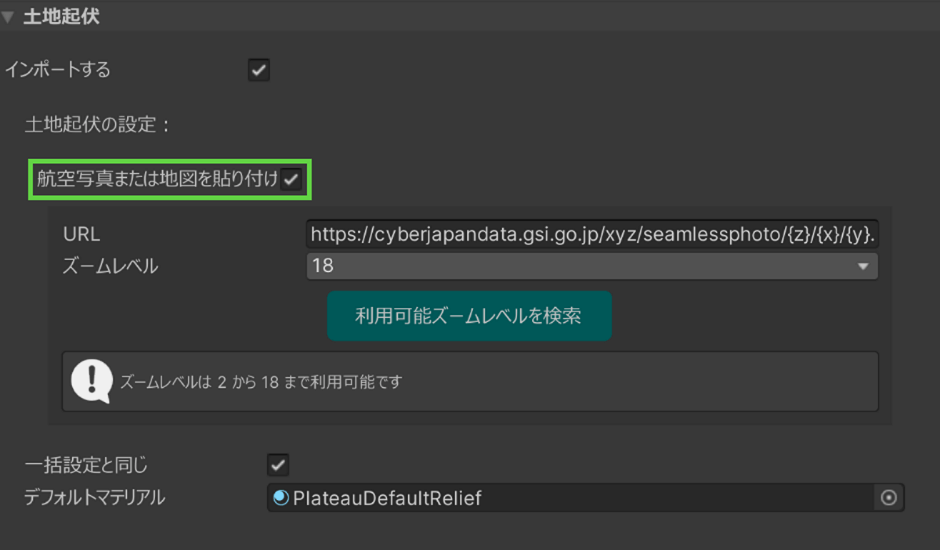
Task: Click the 土地起伏の設定： label
Action: 98,124
